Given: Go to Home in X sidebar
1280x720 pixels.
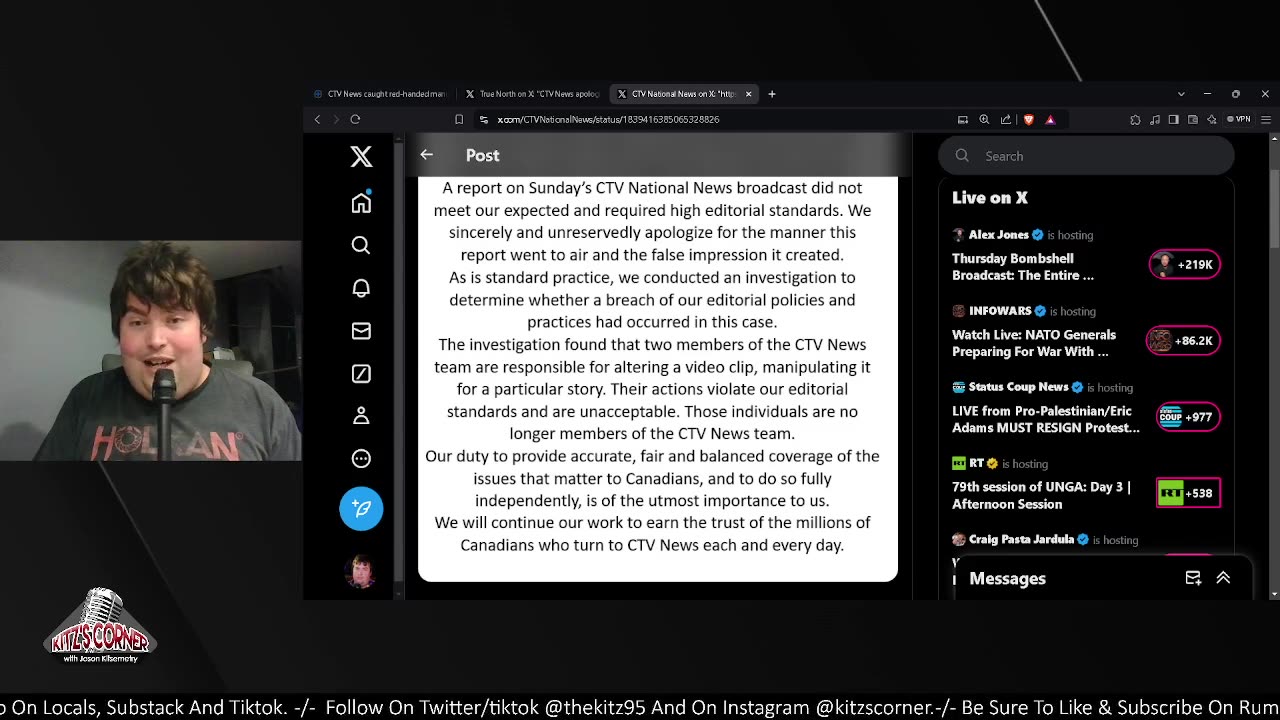Looking at the screenshot, I should pos(361,202).
